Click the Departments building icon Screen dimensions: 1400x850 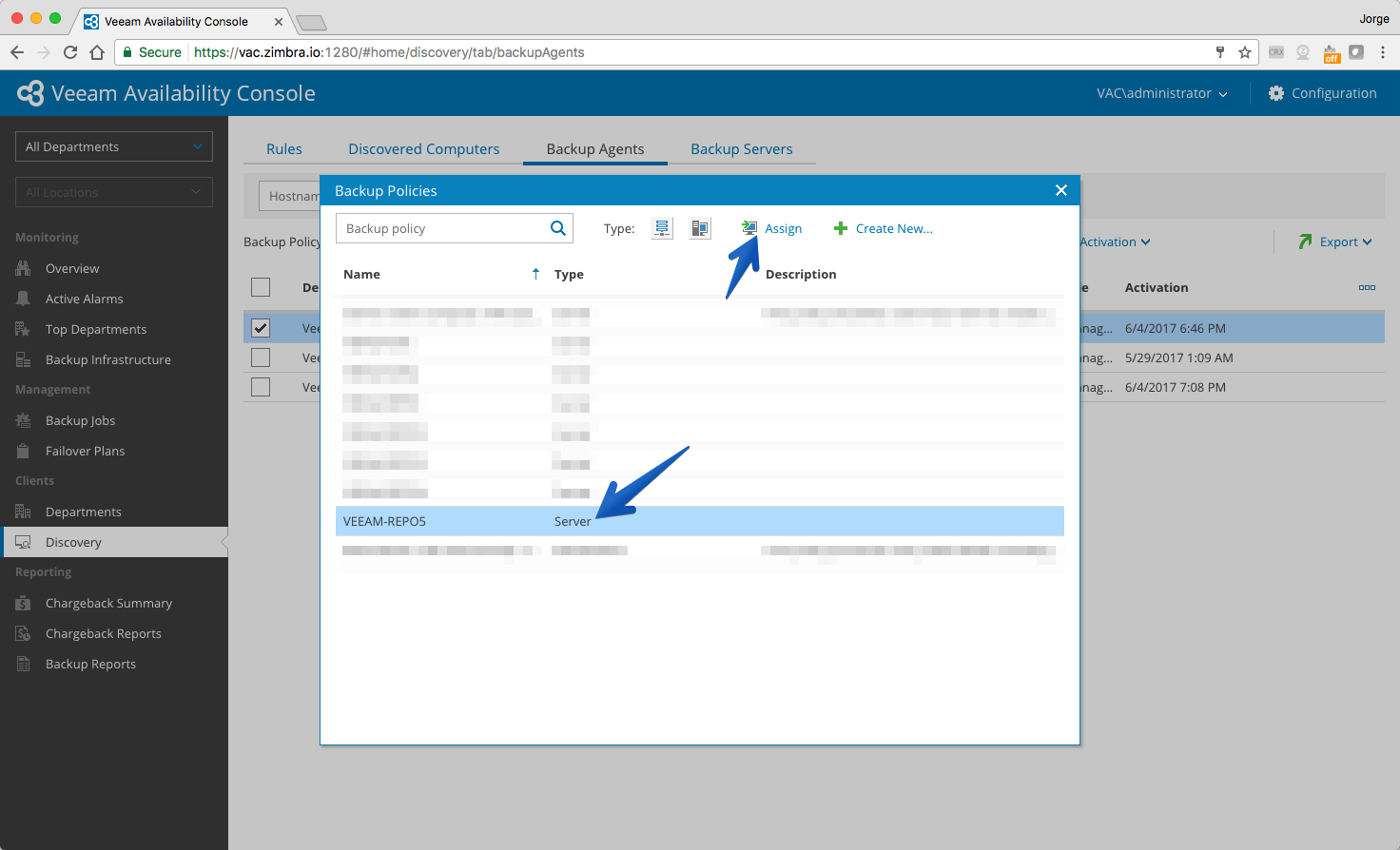(x=24, y=512)
